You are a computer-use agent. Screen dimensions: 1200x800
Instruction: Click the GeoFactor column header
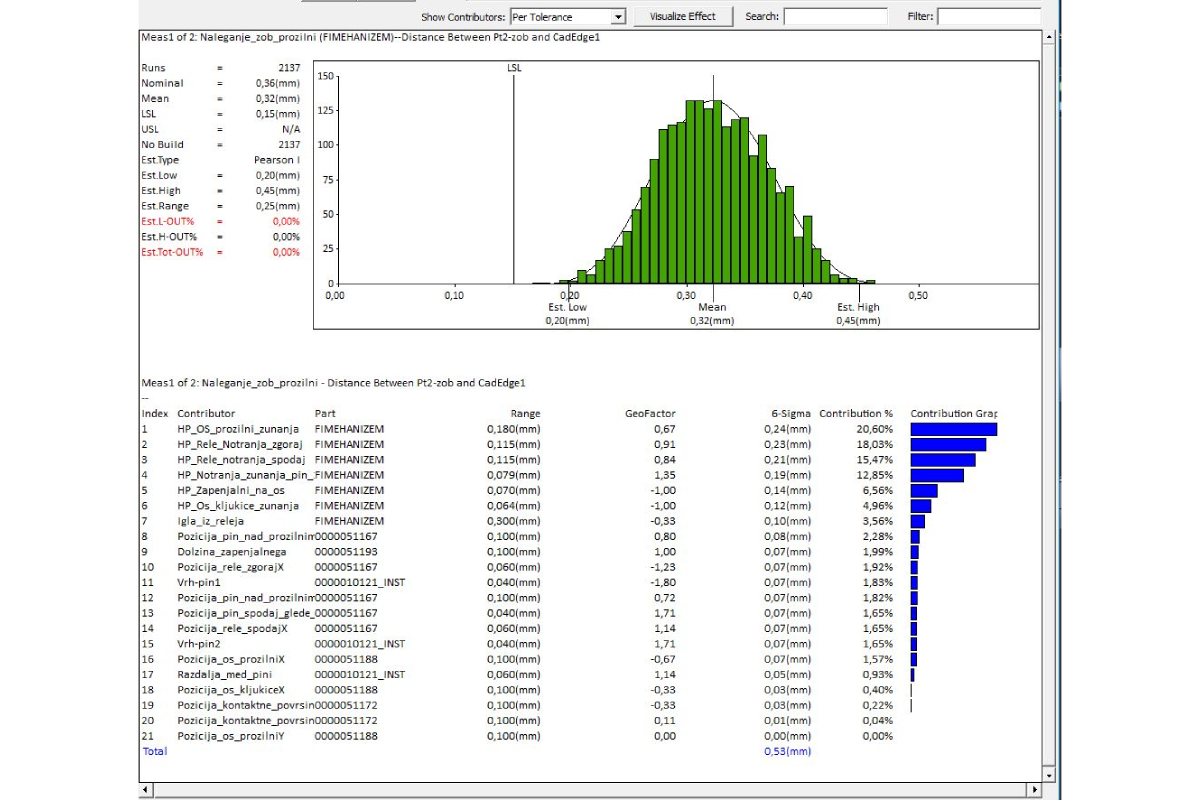pos(650,413)
